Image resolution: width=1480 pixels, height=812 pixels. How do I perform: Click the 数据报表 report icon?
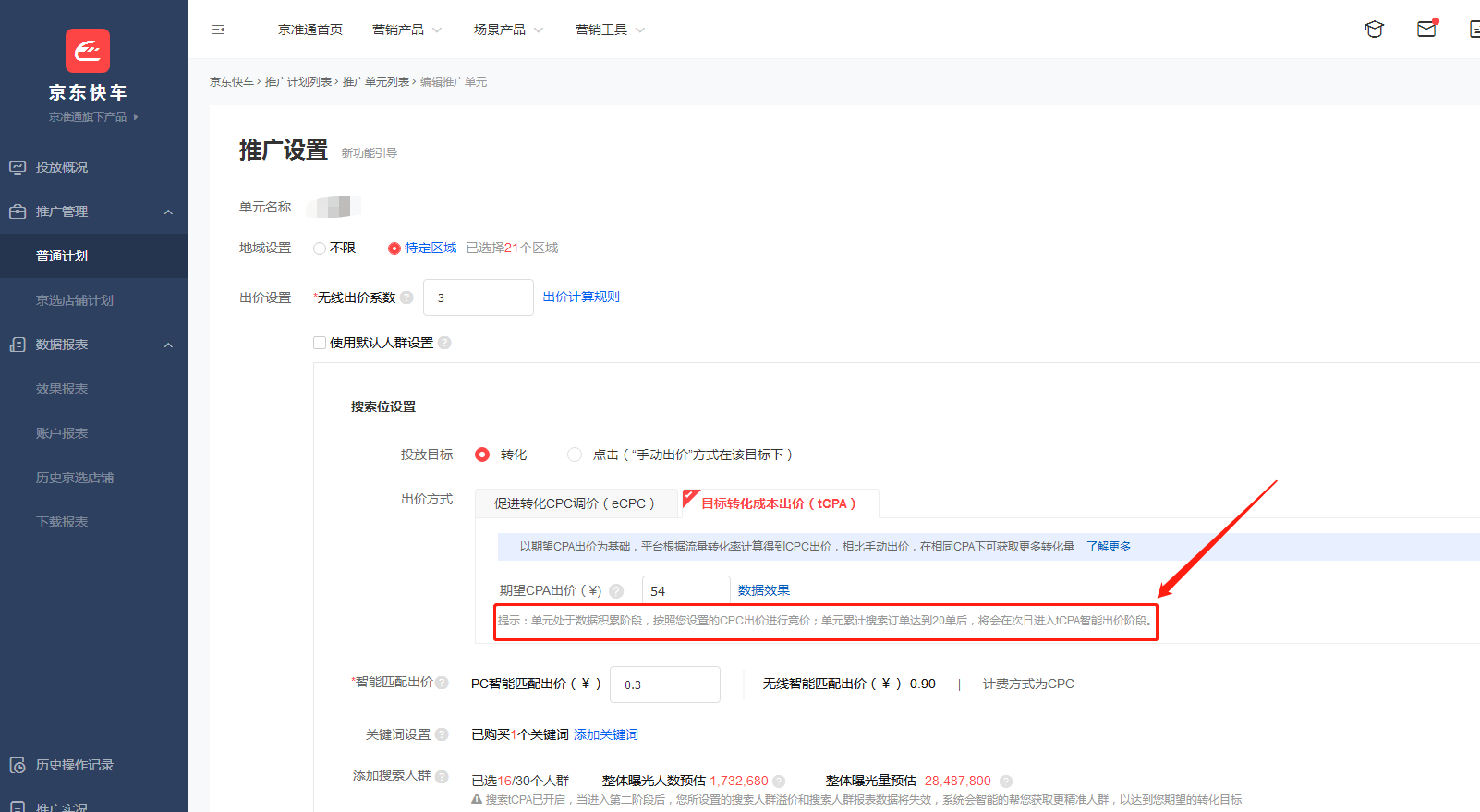click(x=18, y=345)
